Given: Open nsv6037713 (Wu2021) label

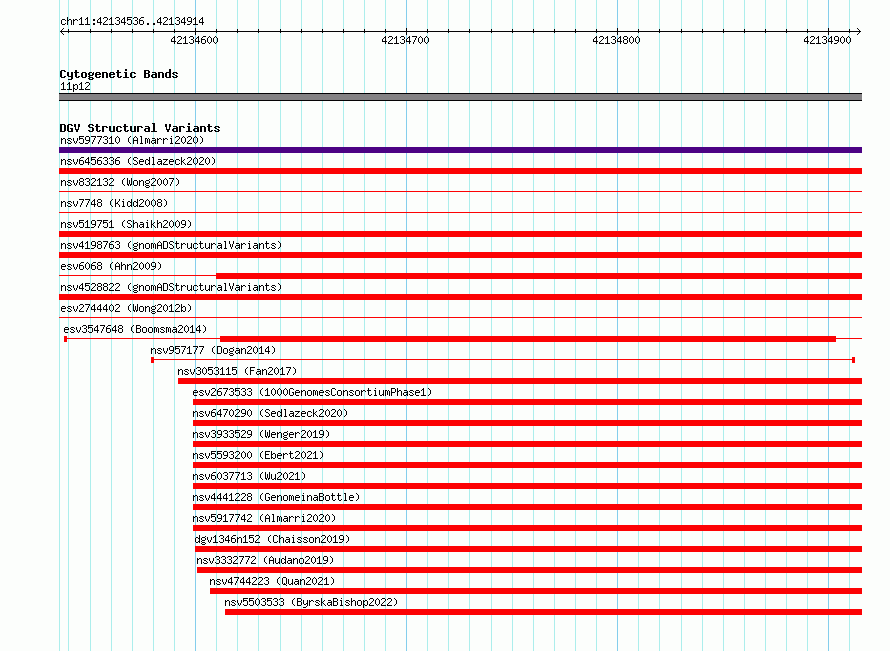Looking at the screenshot, I should click(x=249, y=476).
